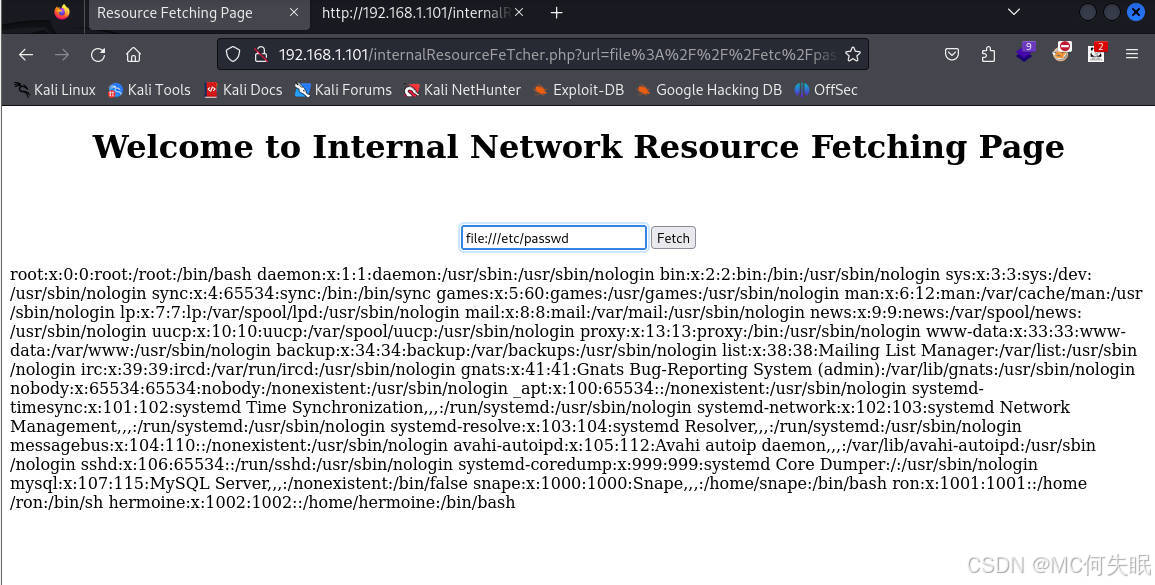Open Kali NetHunter bookmark
Screen dimensions: 1155x585
[462, 90]
